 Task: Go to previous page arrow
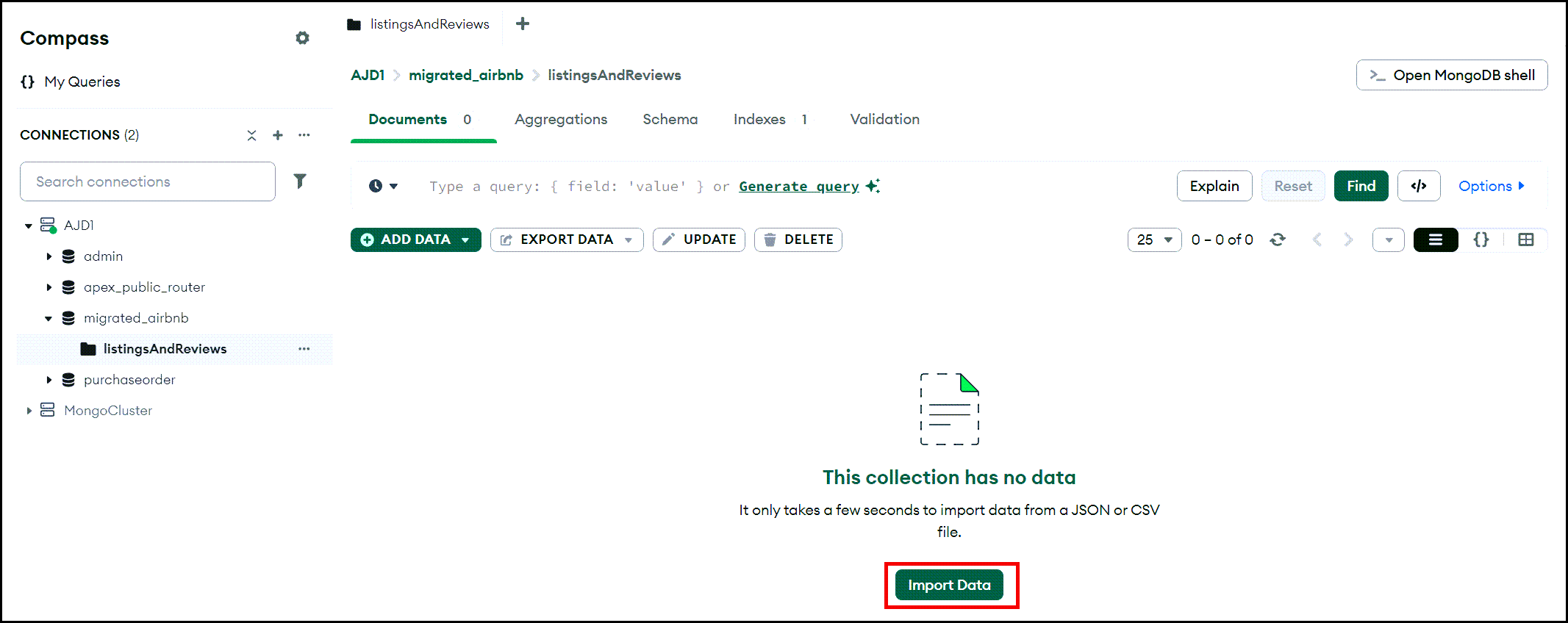point(1317,240)
